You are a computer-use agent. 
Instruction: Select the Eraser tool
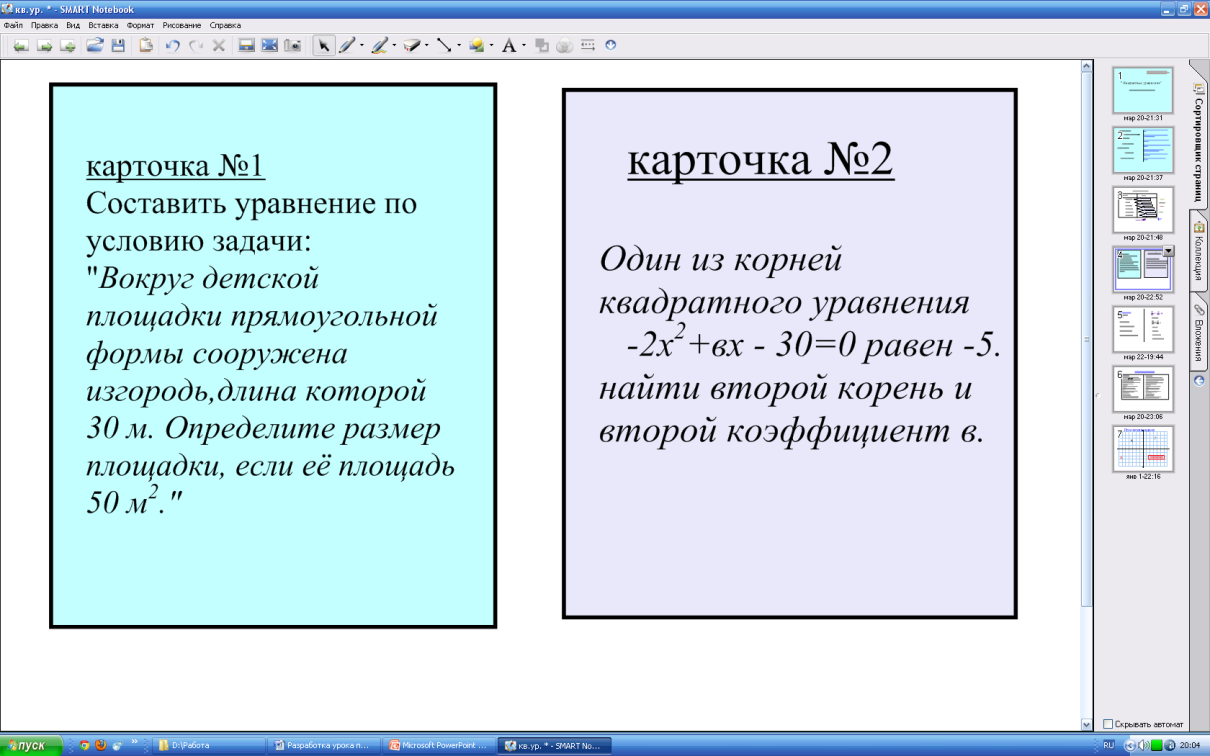tap(412, 45)
